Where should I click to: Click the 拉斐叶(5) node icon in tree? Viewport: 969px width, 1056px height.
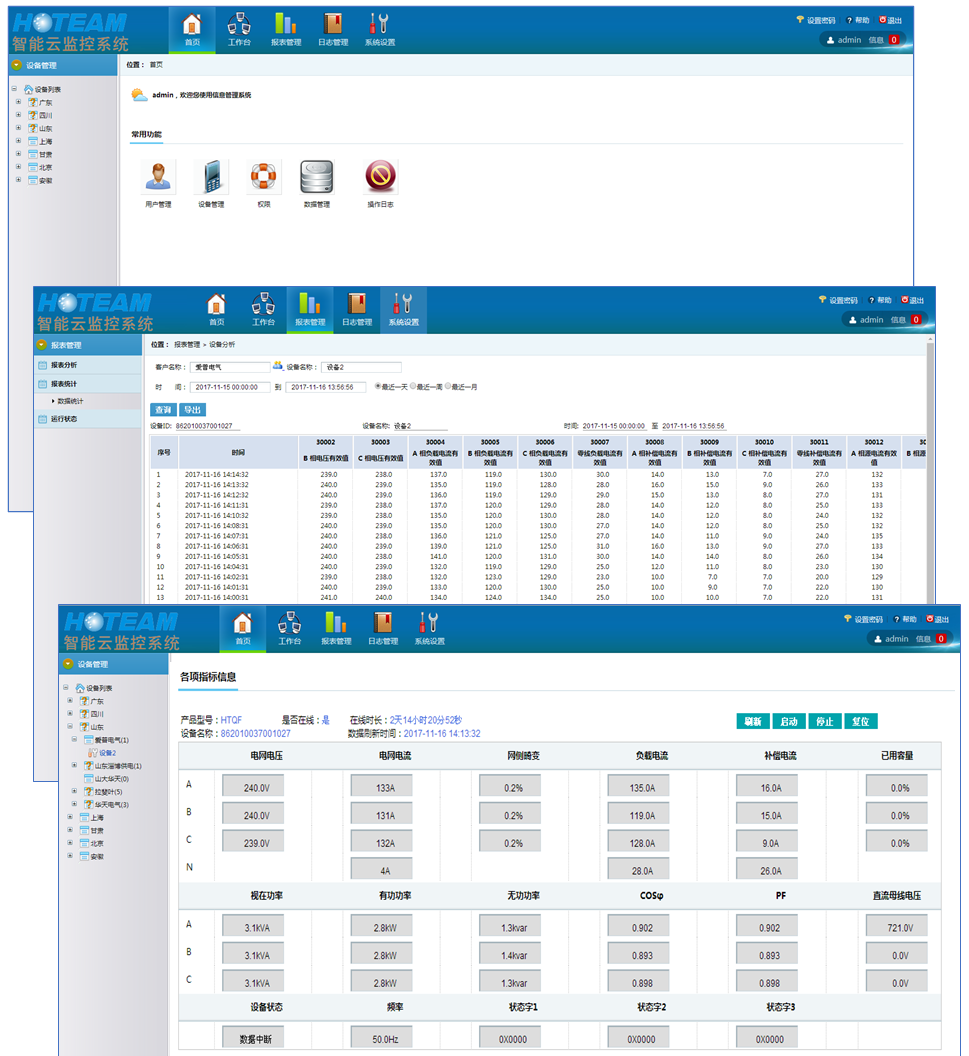[88, 791]
